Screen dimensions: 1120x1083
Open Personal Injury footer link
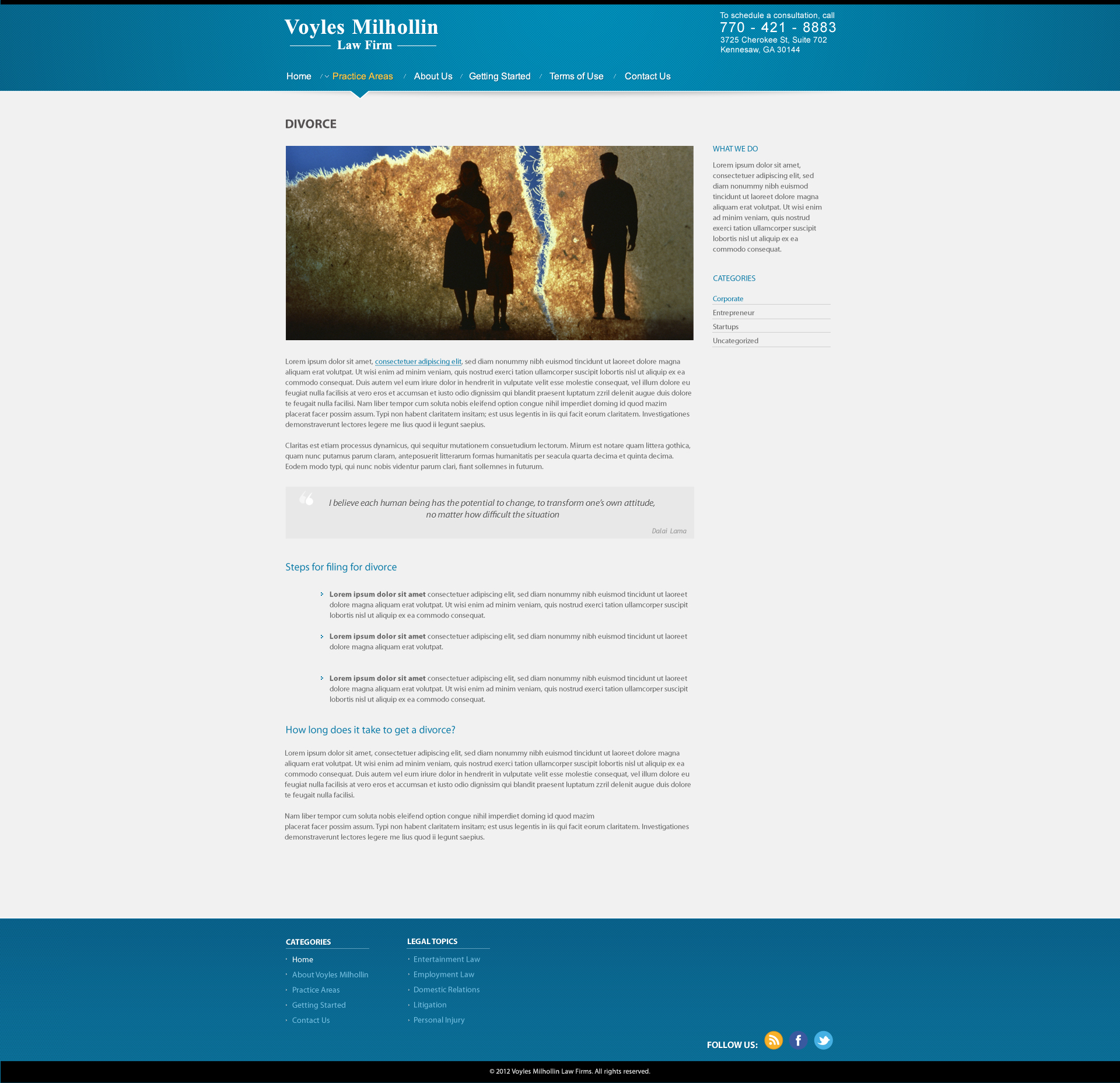click(439, 1020)
